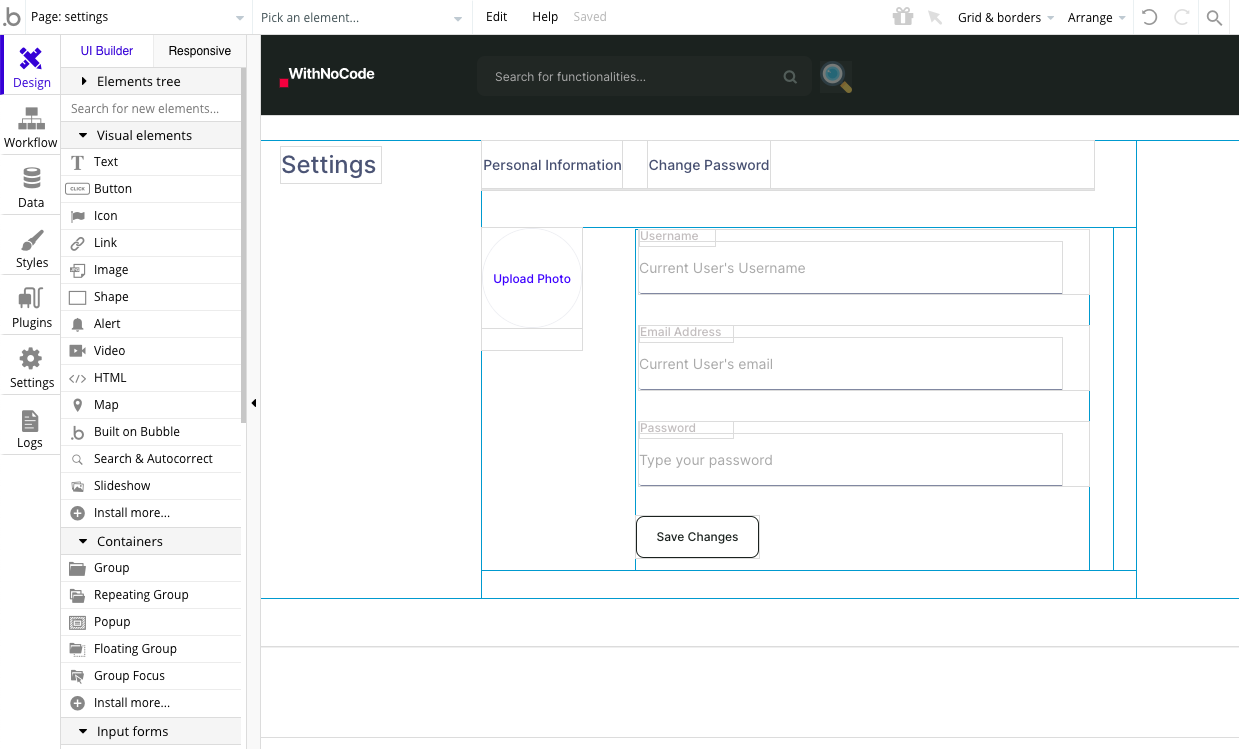Open the Logs panel
The height and width of the screenshot is (749, 1239).
tap(30, 428)
